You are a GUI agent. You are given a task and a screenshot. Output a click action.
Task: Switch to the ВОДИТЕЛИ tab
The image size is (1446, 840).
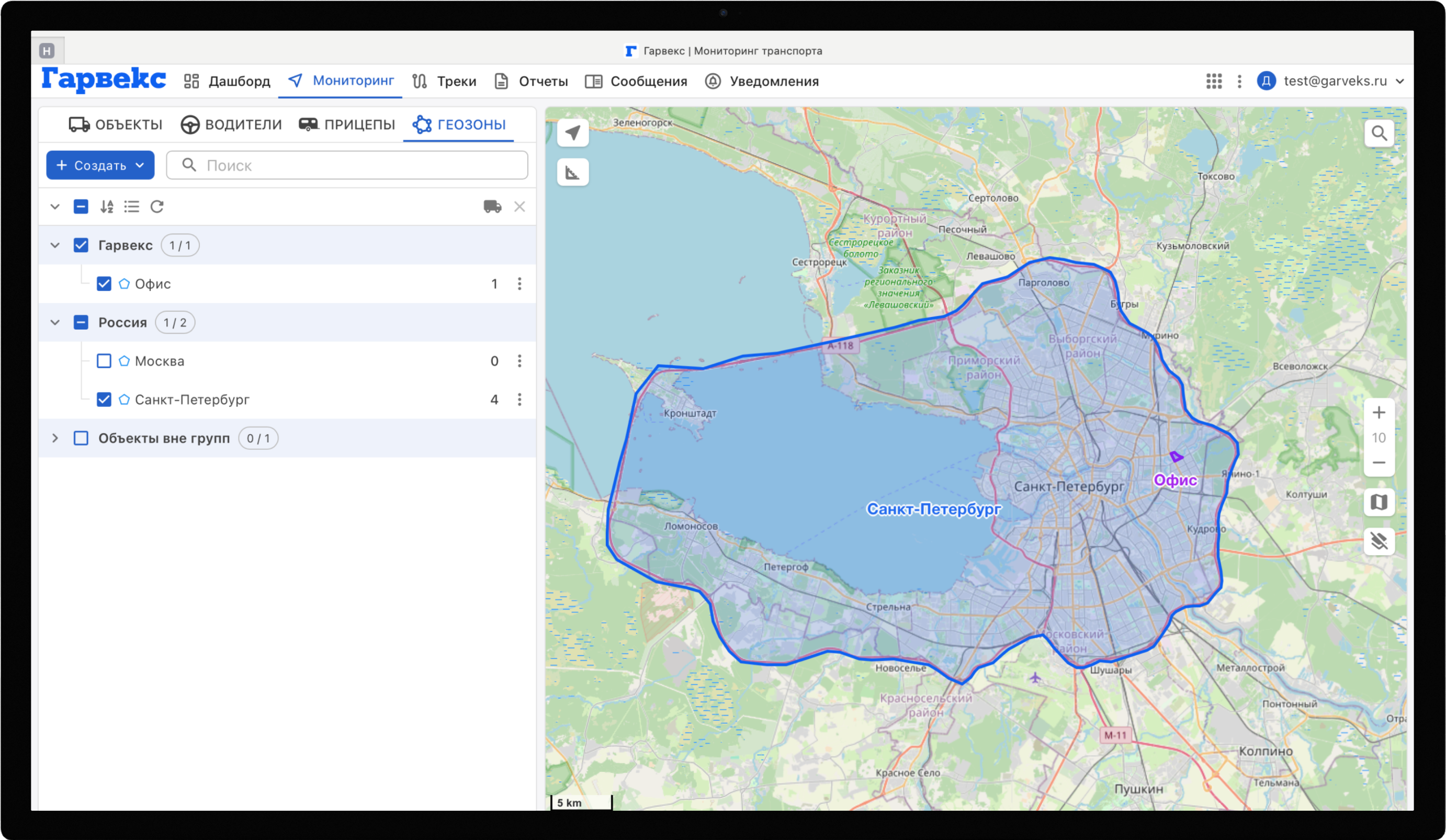(231, 124)
